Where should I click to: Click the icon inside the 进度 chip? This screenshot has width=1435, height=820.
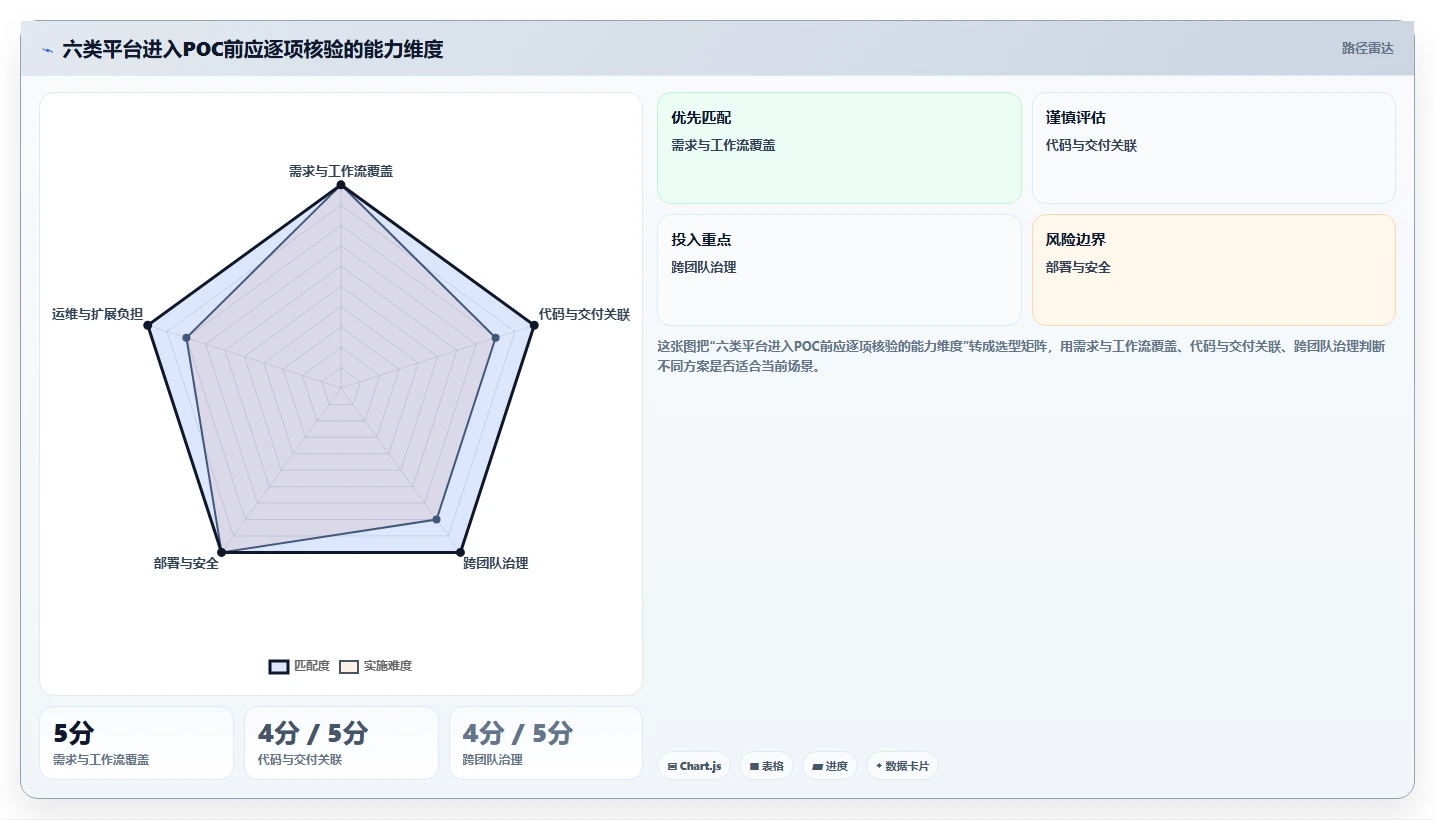click(817, 766)
